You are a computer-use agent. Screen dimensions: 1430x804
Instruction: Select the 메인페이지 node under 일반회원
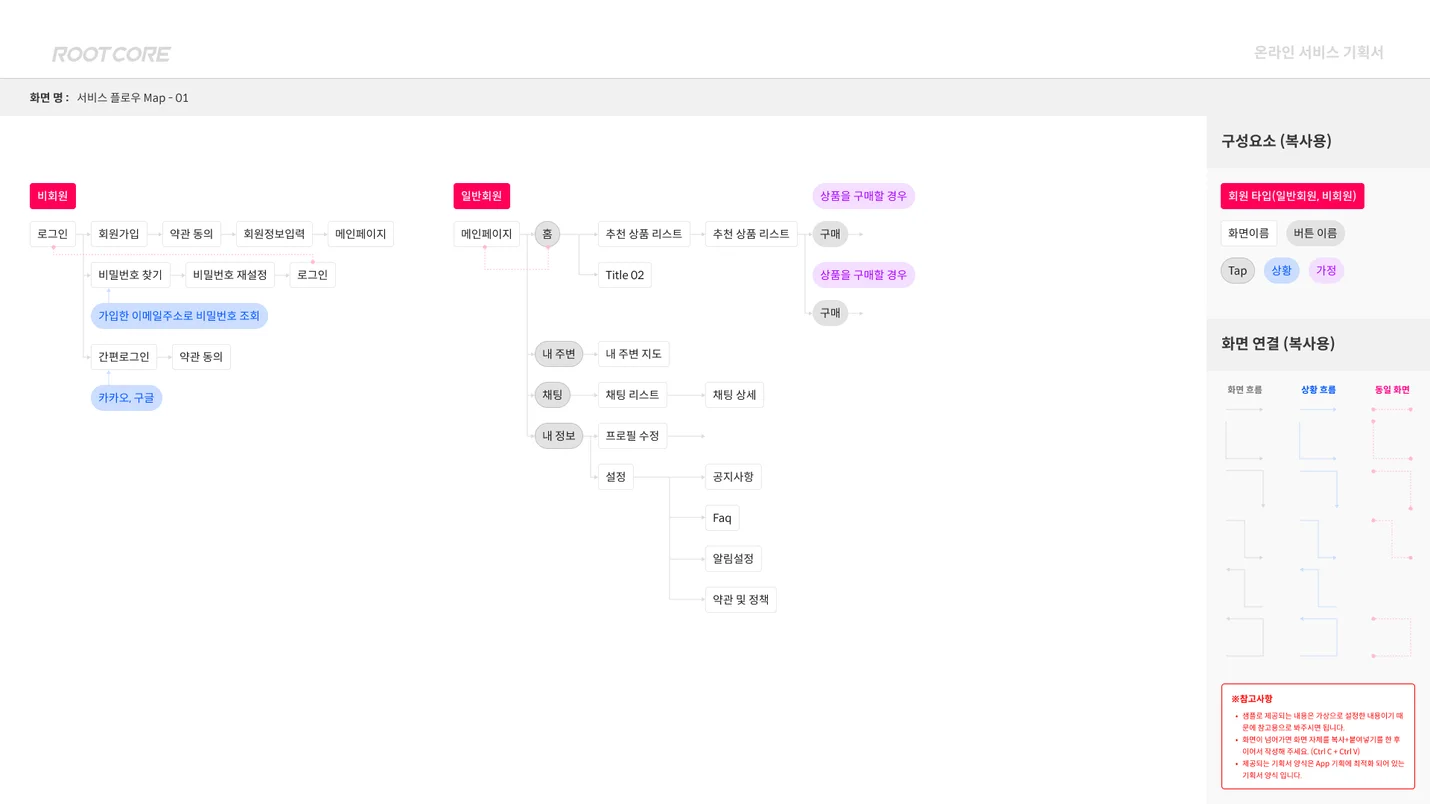[x=487, y=234]
